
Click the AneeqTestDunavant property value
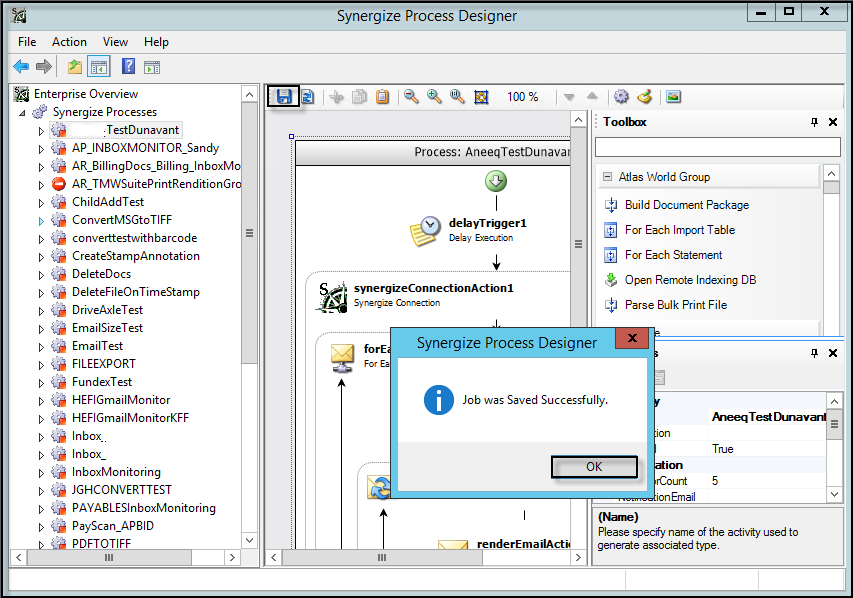pyautogui.click(x=768, y=417)
